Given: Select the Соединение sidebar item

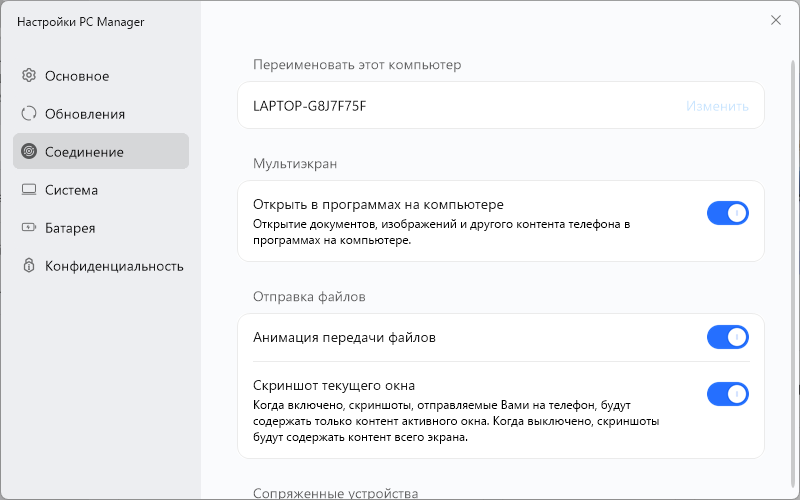Looking at the screenshot, I should click(x=84, y=152).
